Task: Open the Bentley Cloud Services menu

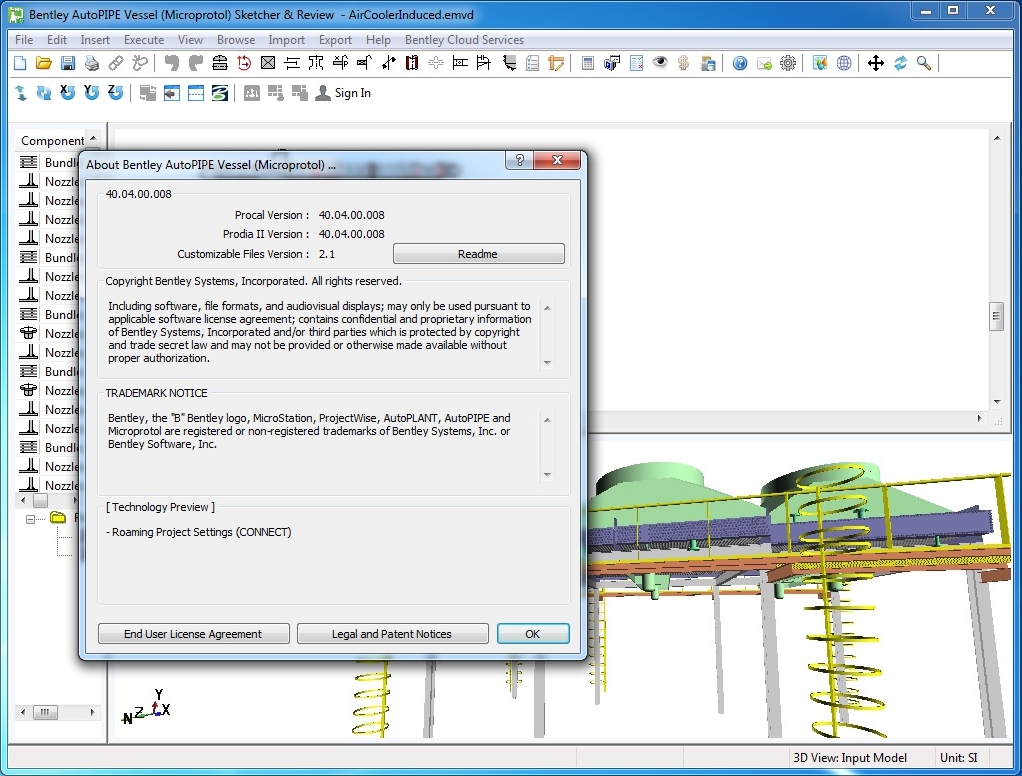Action: click(464, 40)
